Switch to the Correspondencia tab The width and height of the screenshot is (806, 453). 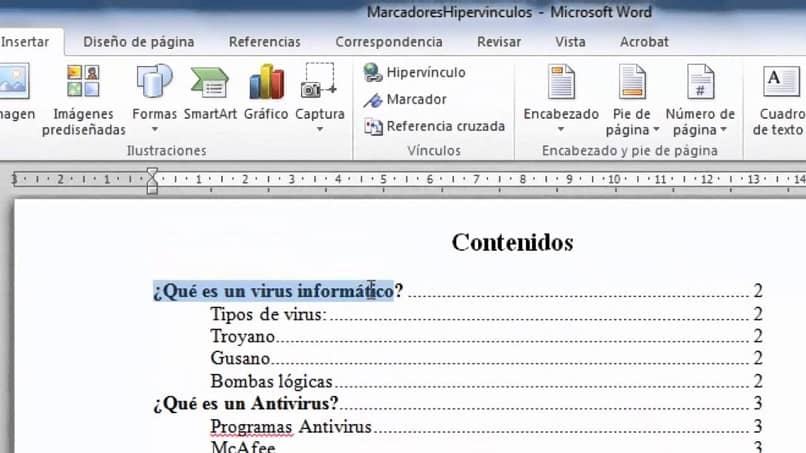click(389, 42)
